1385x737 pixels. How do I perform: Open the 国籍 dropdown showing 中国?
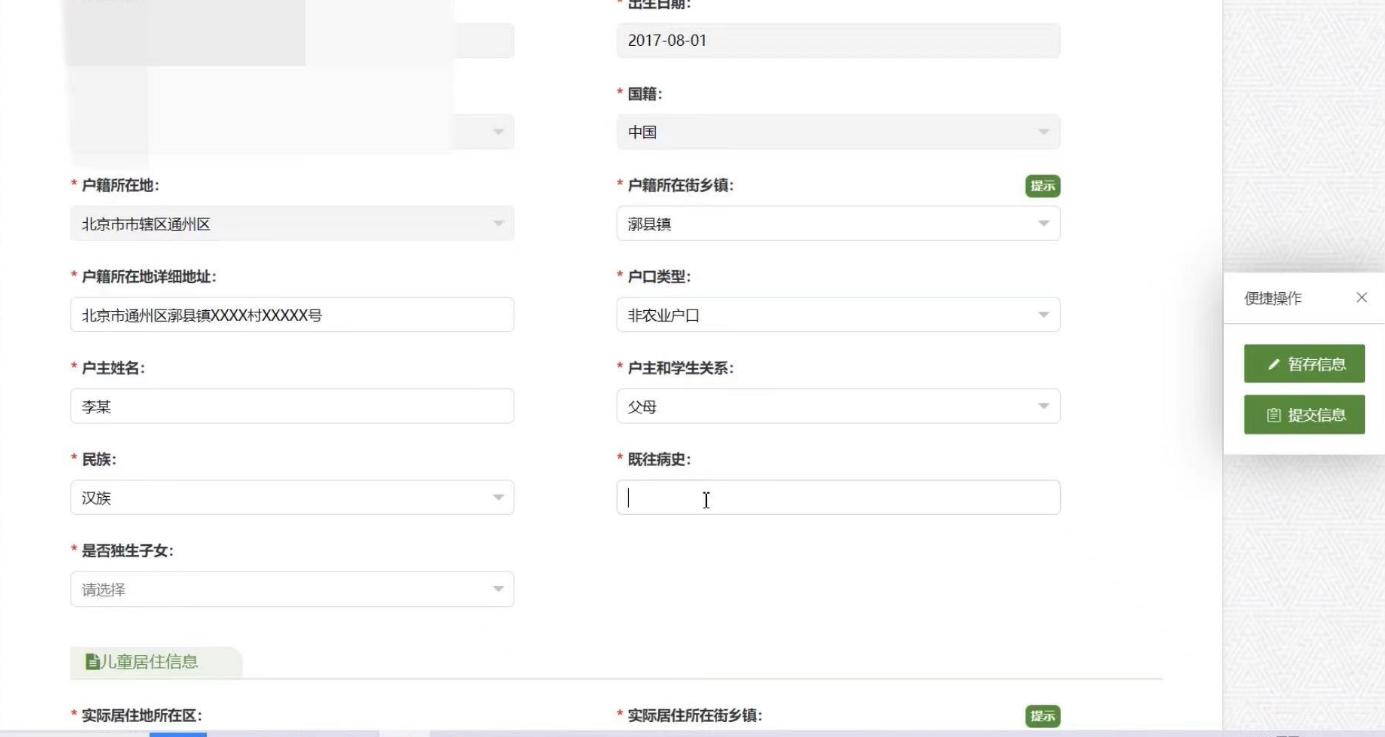click(x=838, y=132)
